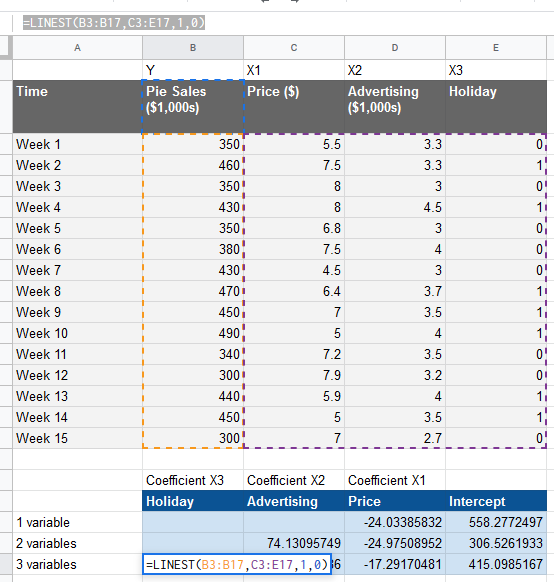Select the '3 variables' row label
554x582 pixels.
click(77, 565)
